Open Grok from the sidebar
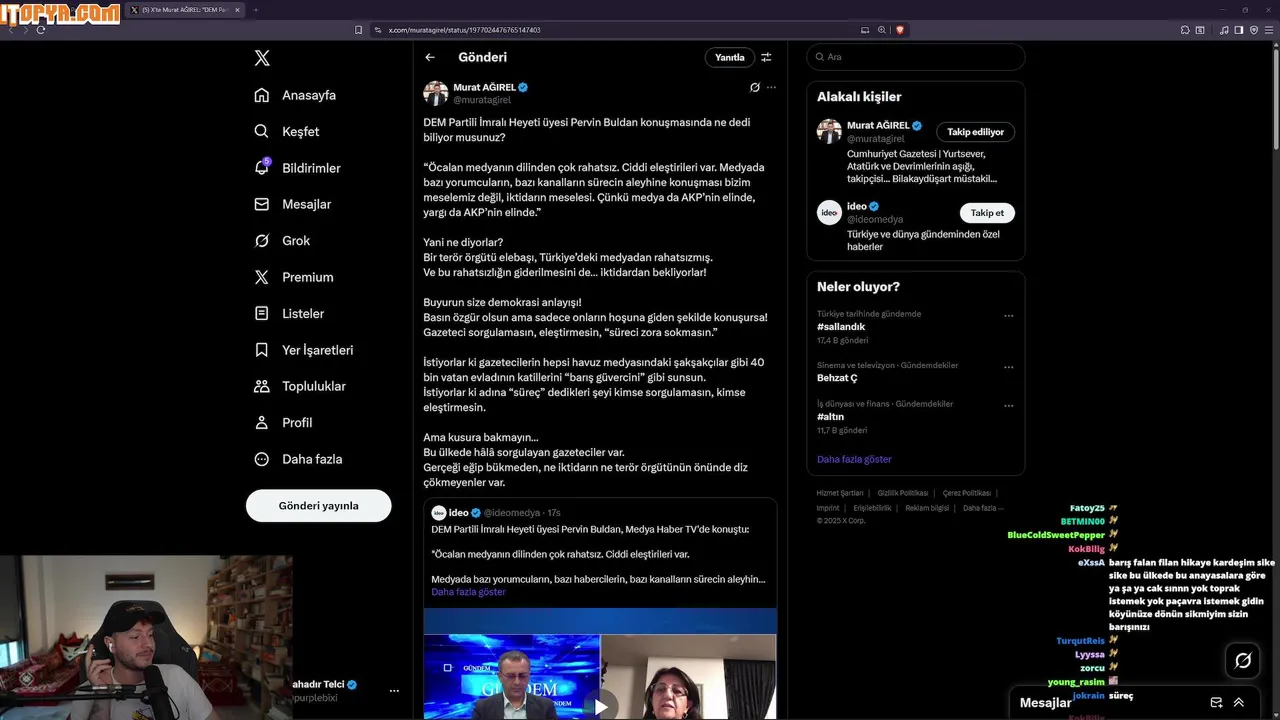The width and height of the screenshot is (1280, 720). point(282,241)
